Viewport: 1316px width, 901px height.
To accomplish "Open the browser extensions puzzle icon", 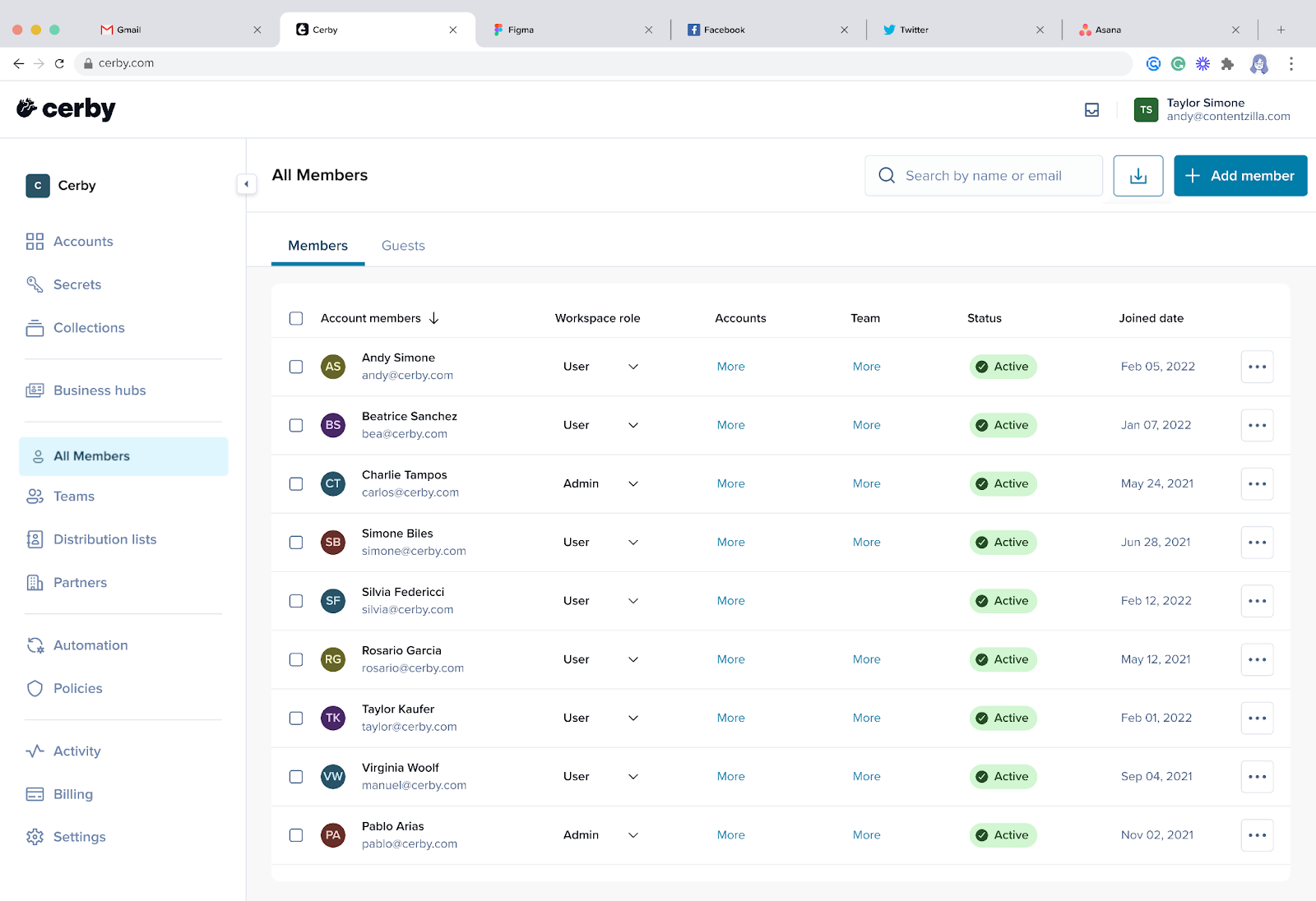I will (1227, 63).
